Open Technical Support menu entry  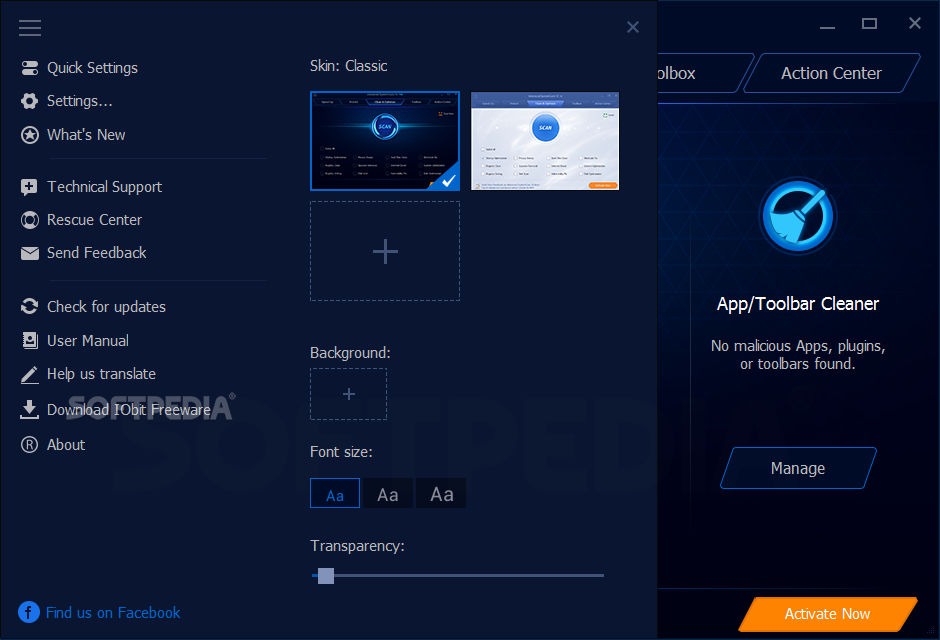coord(104,187)
